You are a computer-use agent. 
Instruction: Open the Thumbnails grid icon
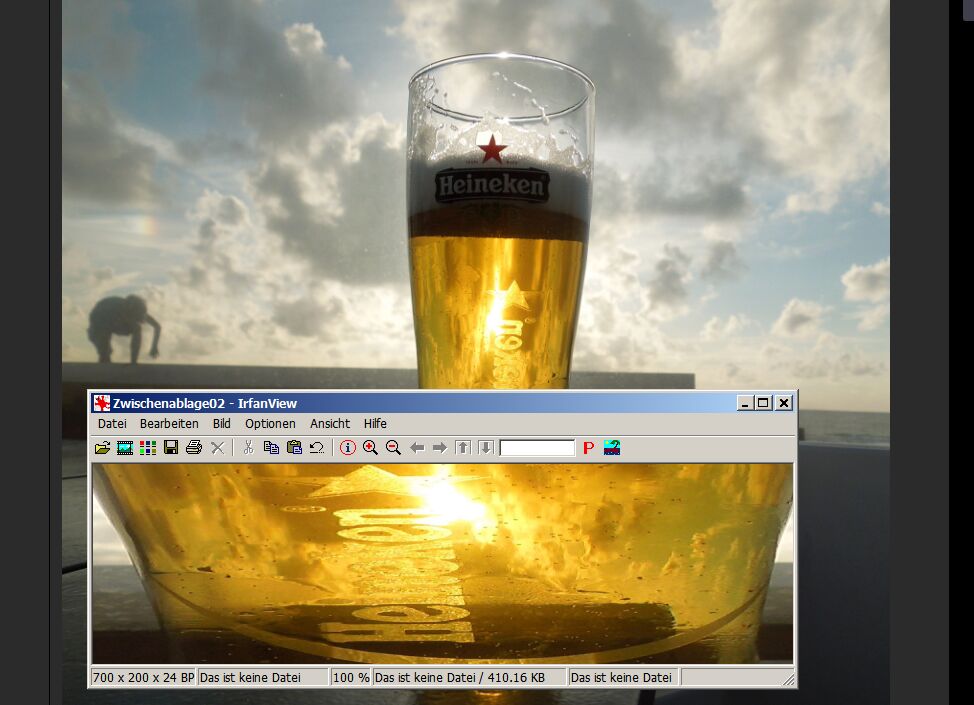[148, 448]
